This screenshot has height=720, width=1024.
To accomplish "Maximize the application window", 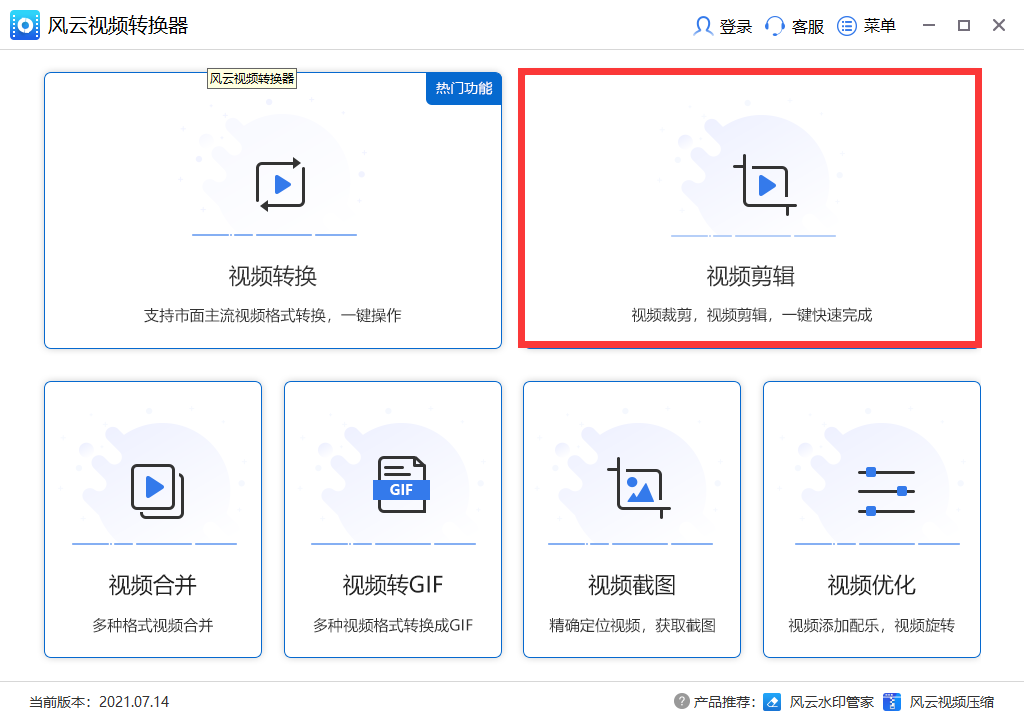I will click(x=964, y=25).
